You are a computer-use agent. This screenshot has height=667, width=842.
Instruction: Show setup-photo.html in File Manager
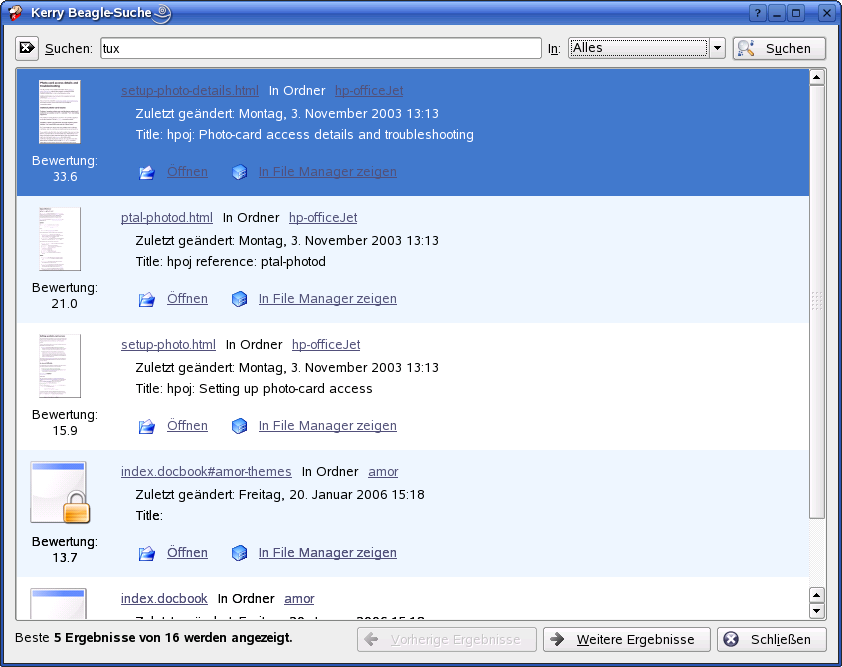click(328, 425)
